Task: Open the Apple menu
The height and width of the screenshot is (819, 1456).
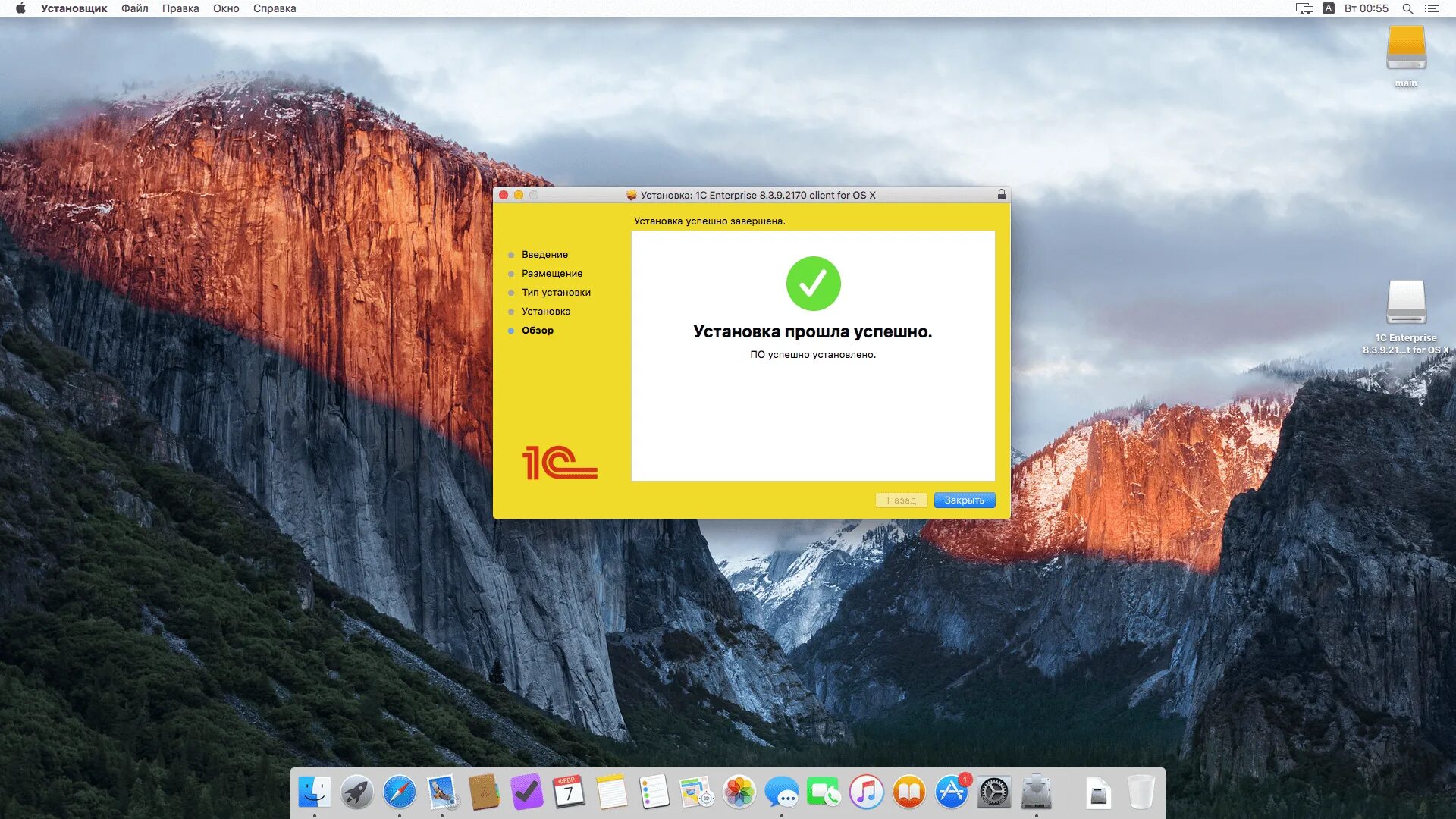Action: click(x=20, y=8)
